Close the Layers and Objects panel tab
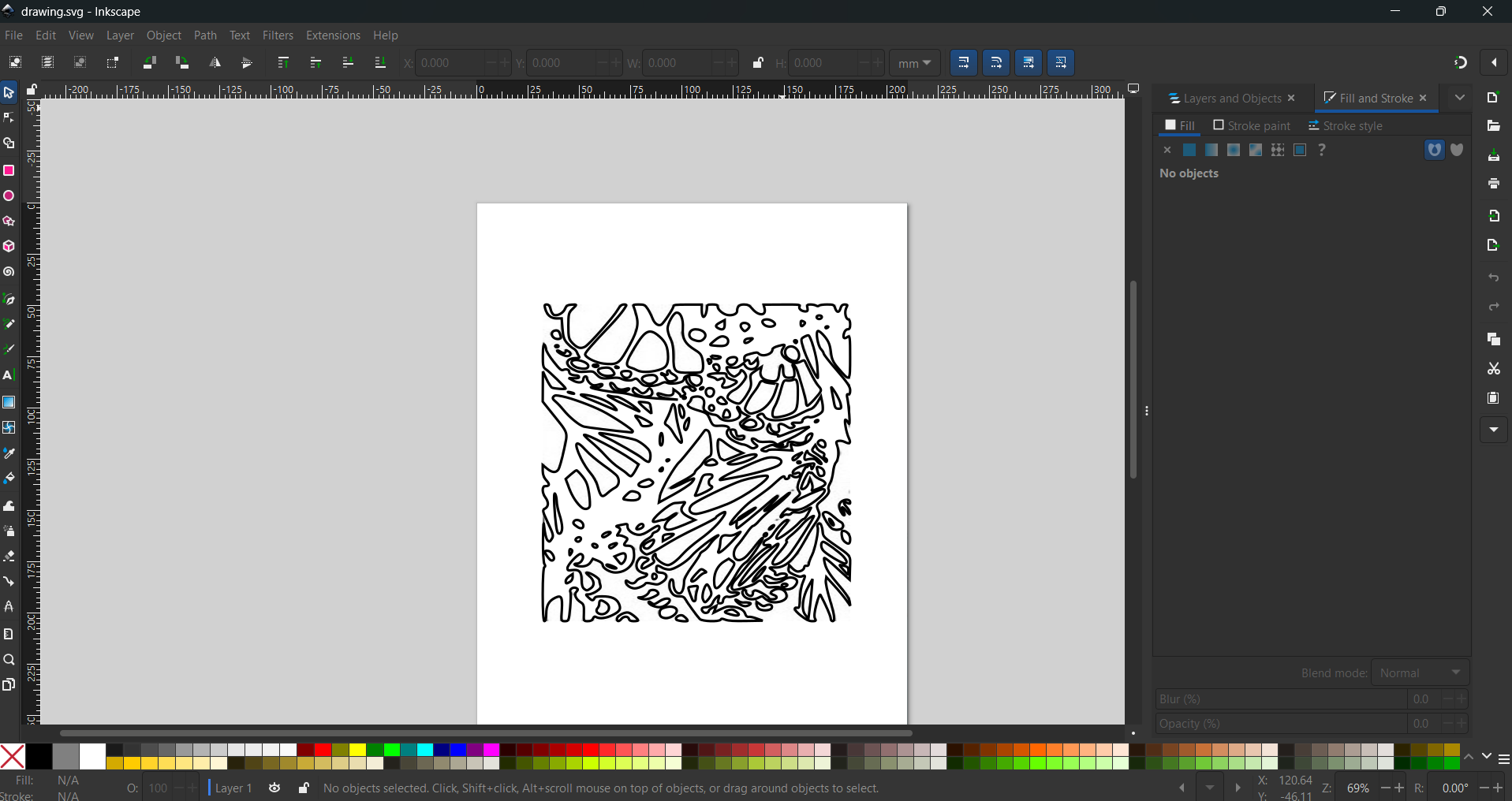1512x801 pixels. (x=1291, y=98)
